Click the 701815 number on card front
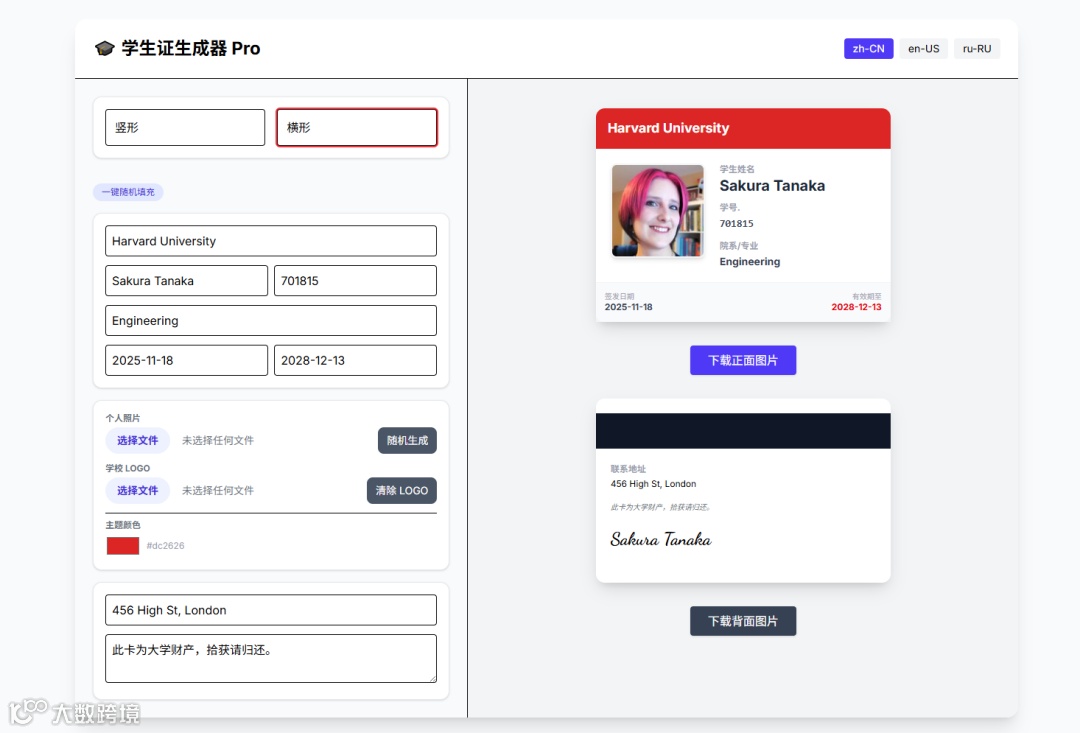Viewport: 1080px width, 733px height. tap(736, 224)
